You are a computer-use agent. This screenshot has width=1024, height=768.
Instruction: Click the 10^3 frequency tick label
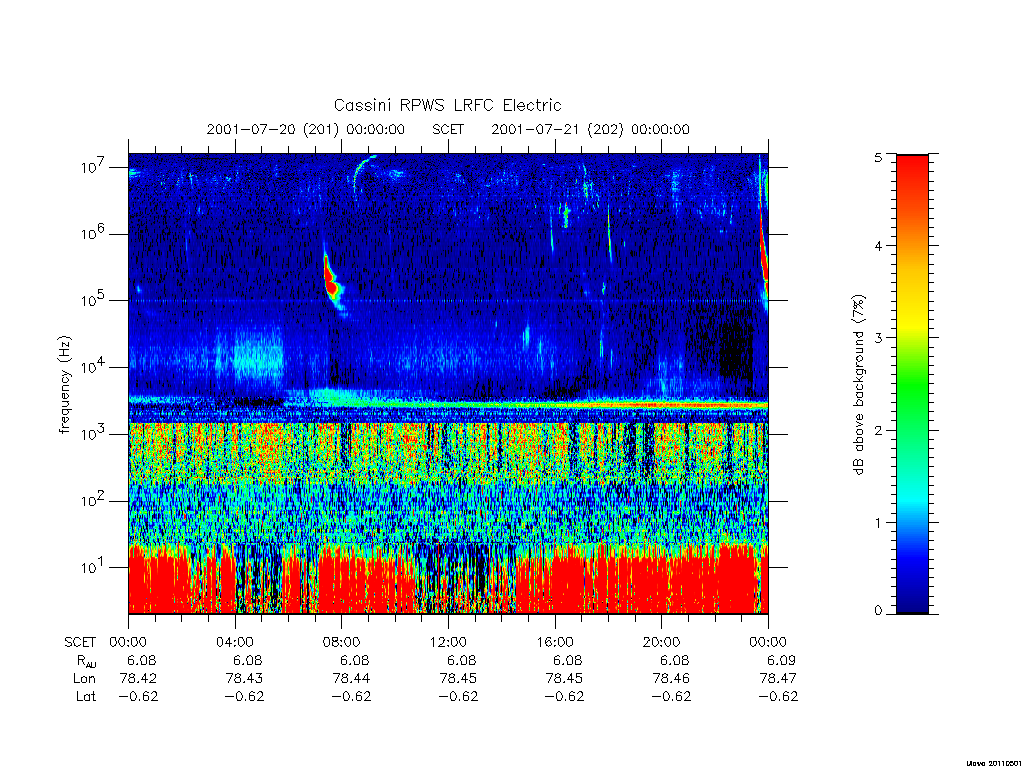(x=93, y=434)
